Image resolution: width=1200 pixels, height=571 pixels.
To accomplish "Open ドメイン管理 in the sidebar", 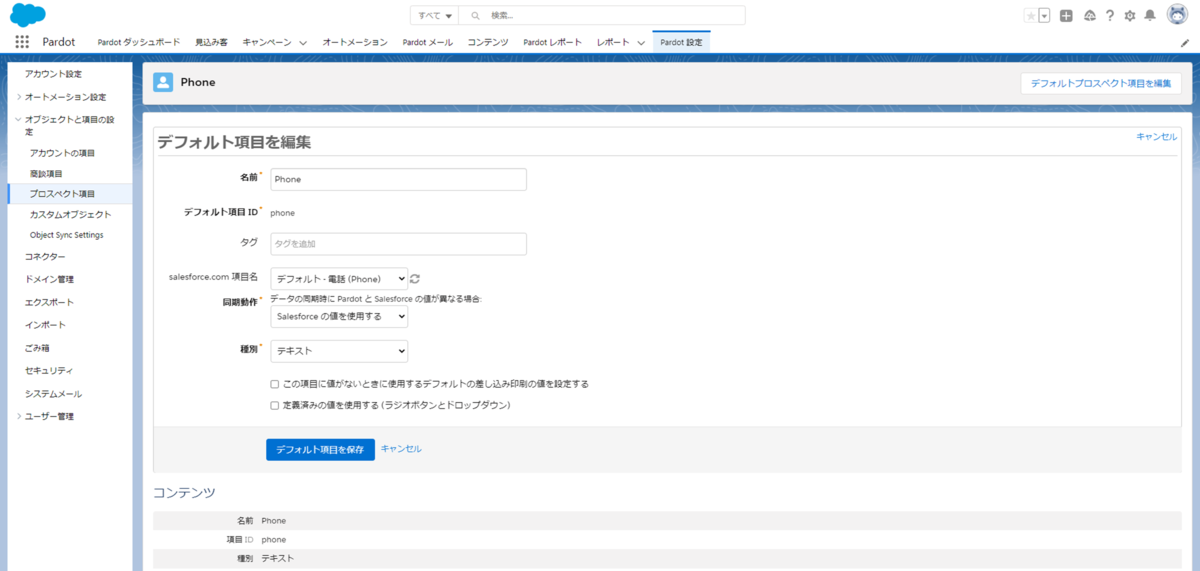I will [x=49, y=279].
